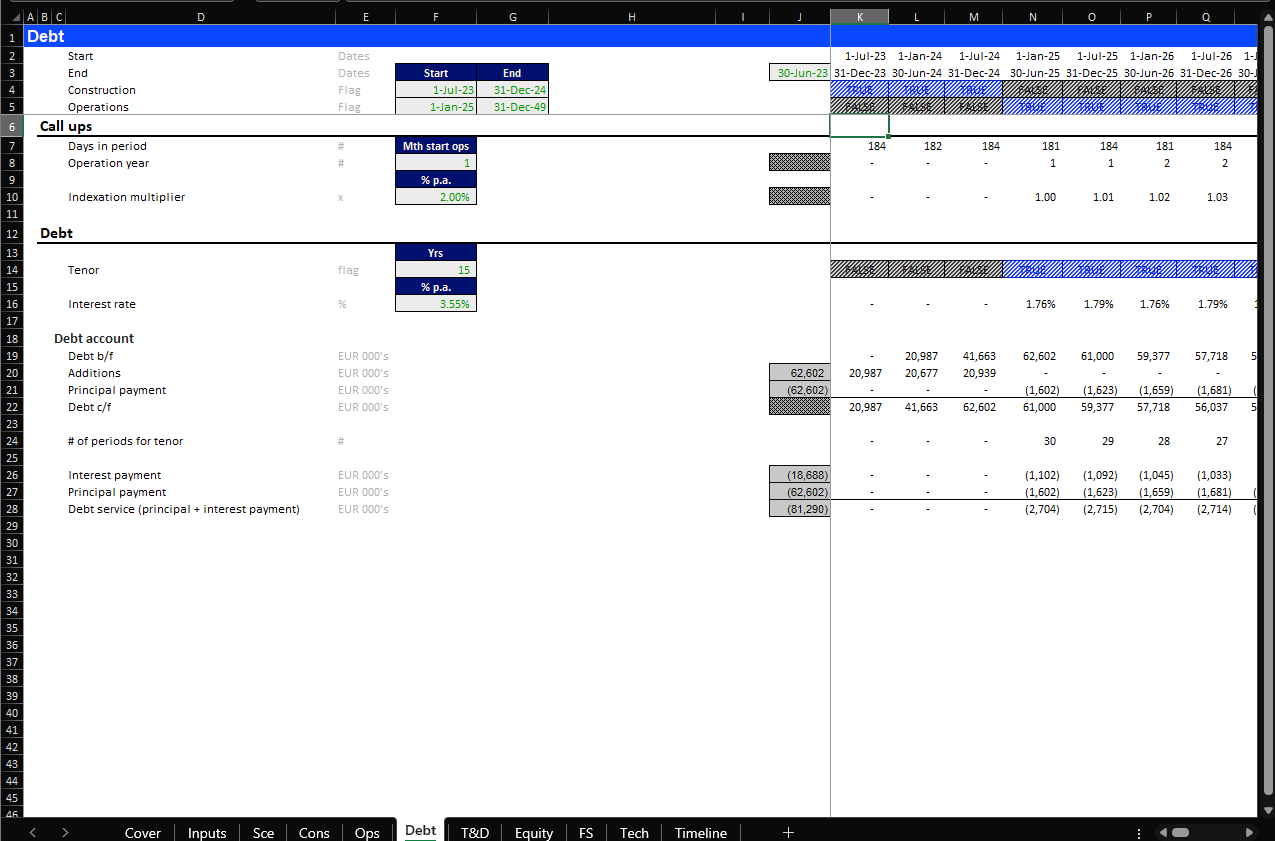1275x841 pixels.
Task: Select the Tenor years input cell
Action: click(436, 270)
